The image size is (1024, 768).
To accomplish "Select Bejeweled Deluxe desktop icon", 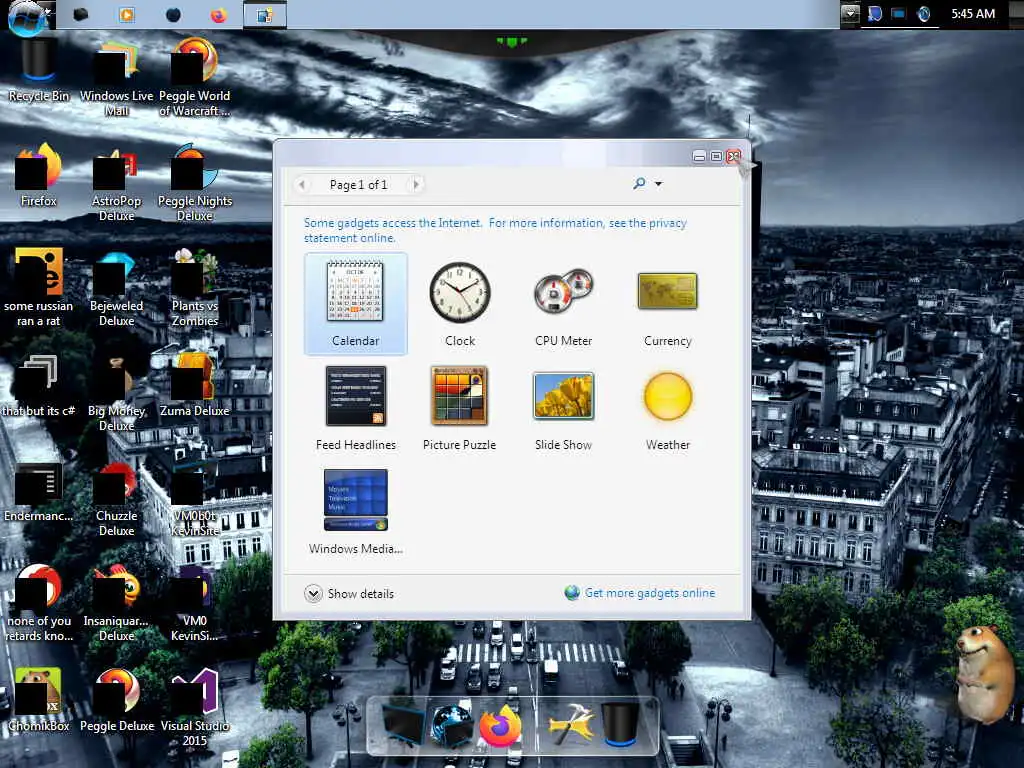I will 116,287.
